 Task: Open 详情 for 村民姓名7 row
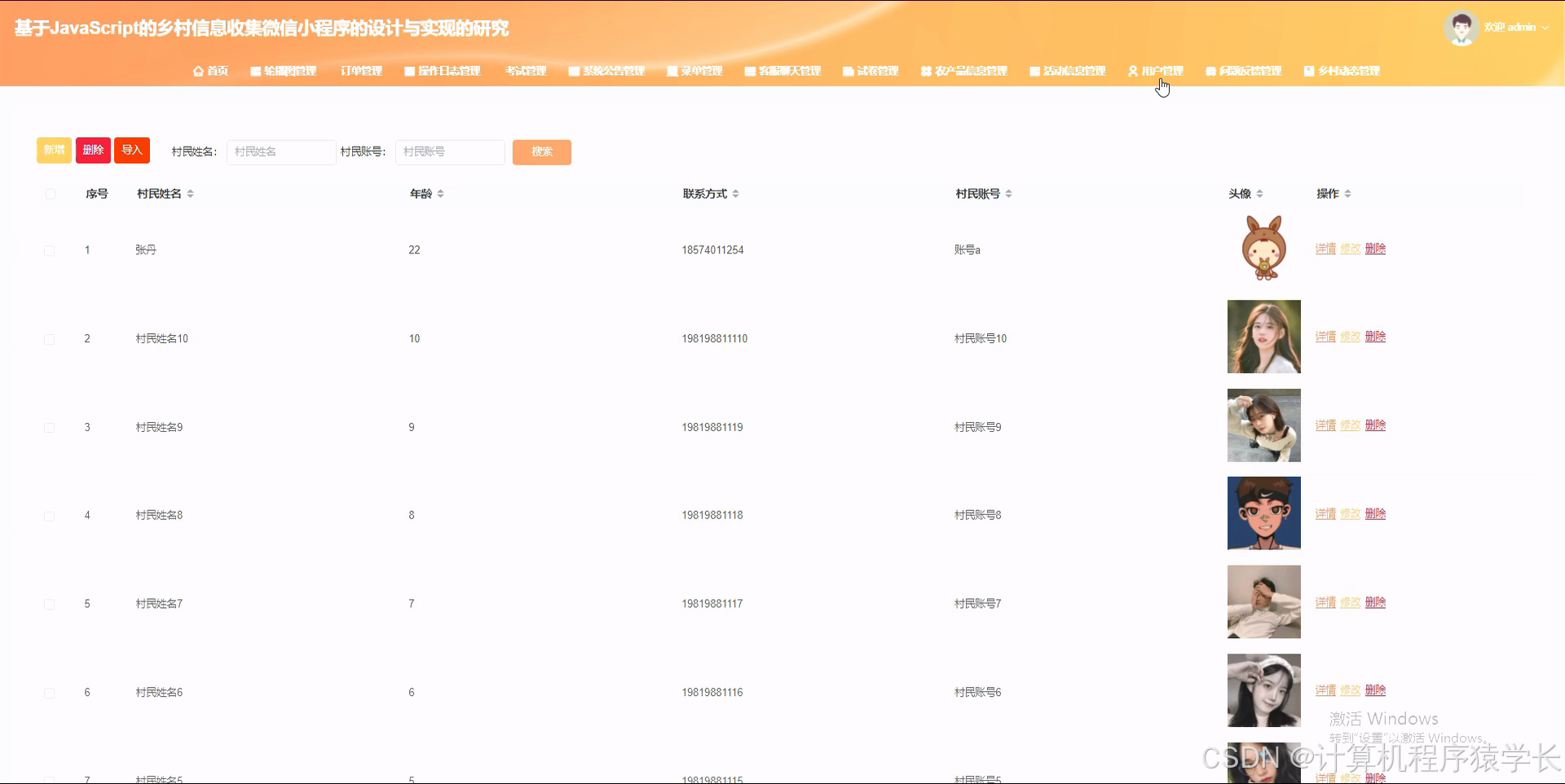click(x=1325, y=602)
